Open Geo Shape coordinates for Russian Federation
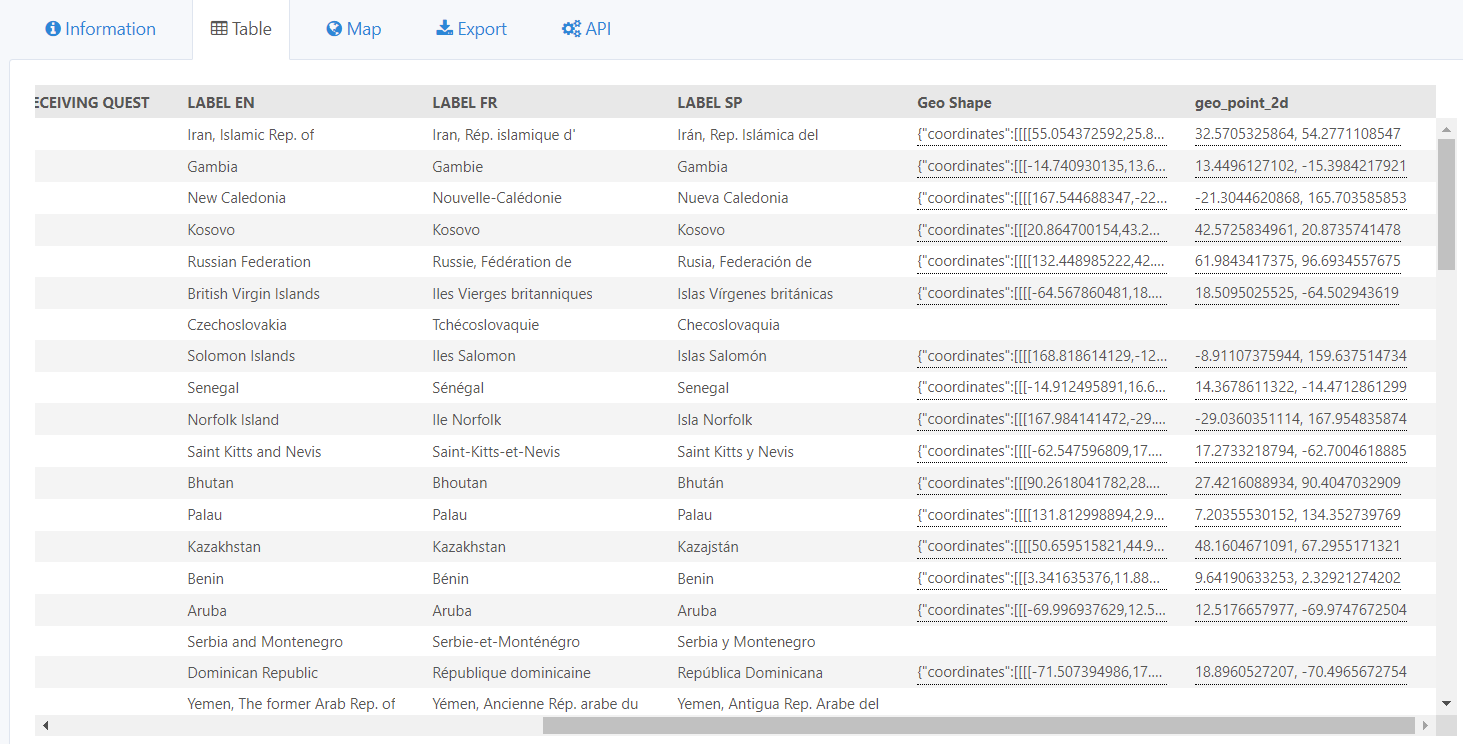1463x744 pixels. click(1041, 262)
